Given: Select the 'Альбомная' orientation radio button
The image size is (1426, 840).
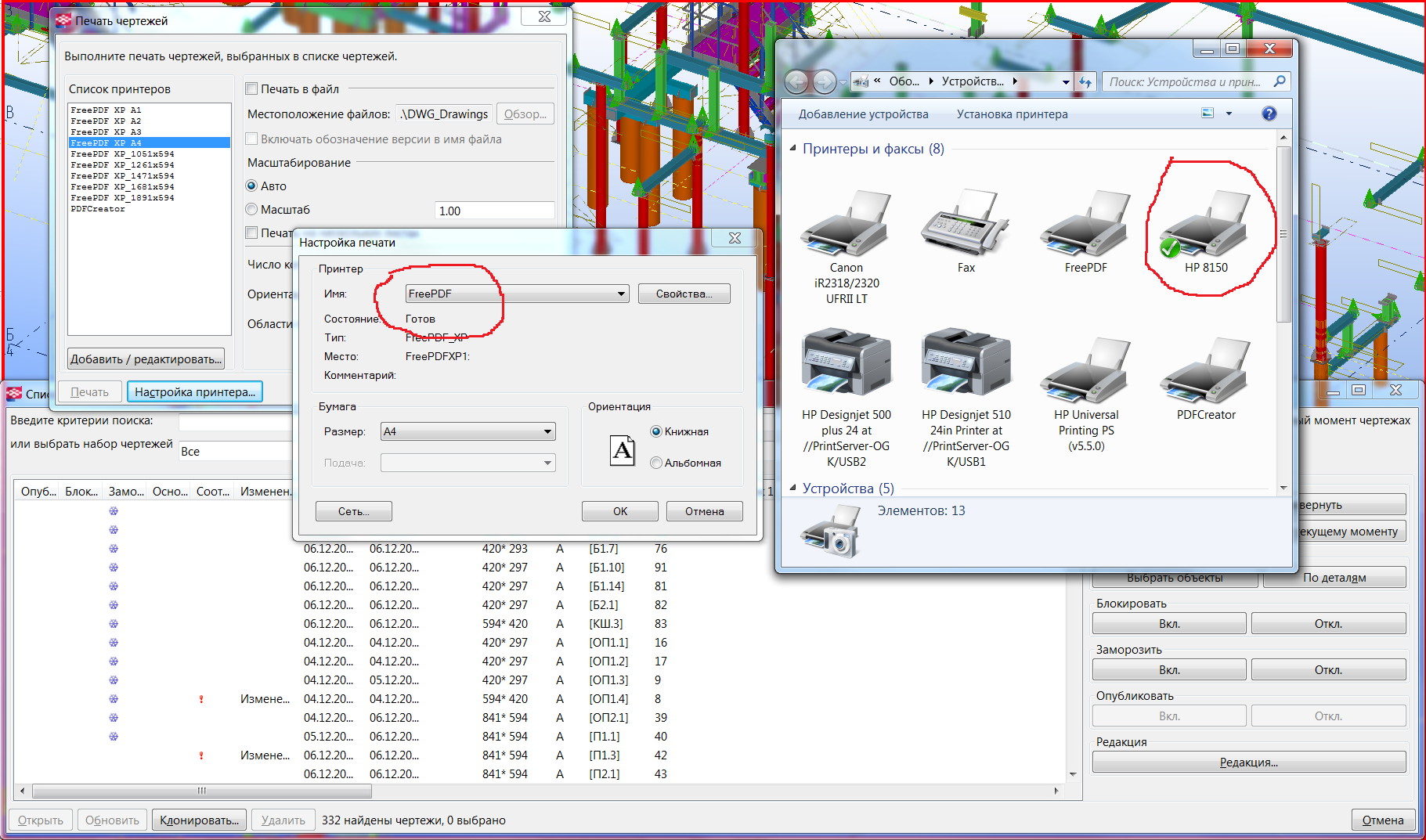Looking at the screenshot, I should pyautogui.click(x=656, y=463).
